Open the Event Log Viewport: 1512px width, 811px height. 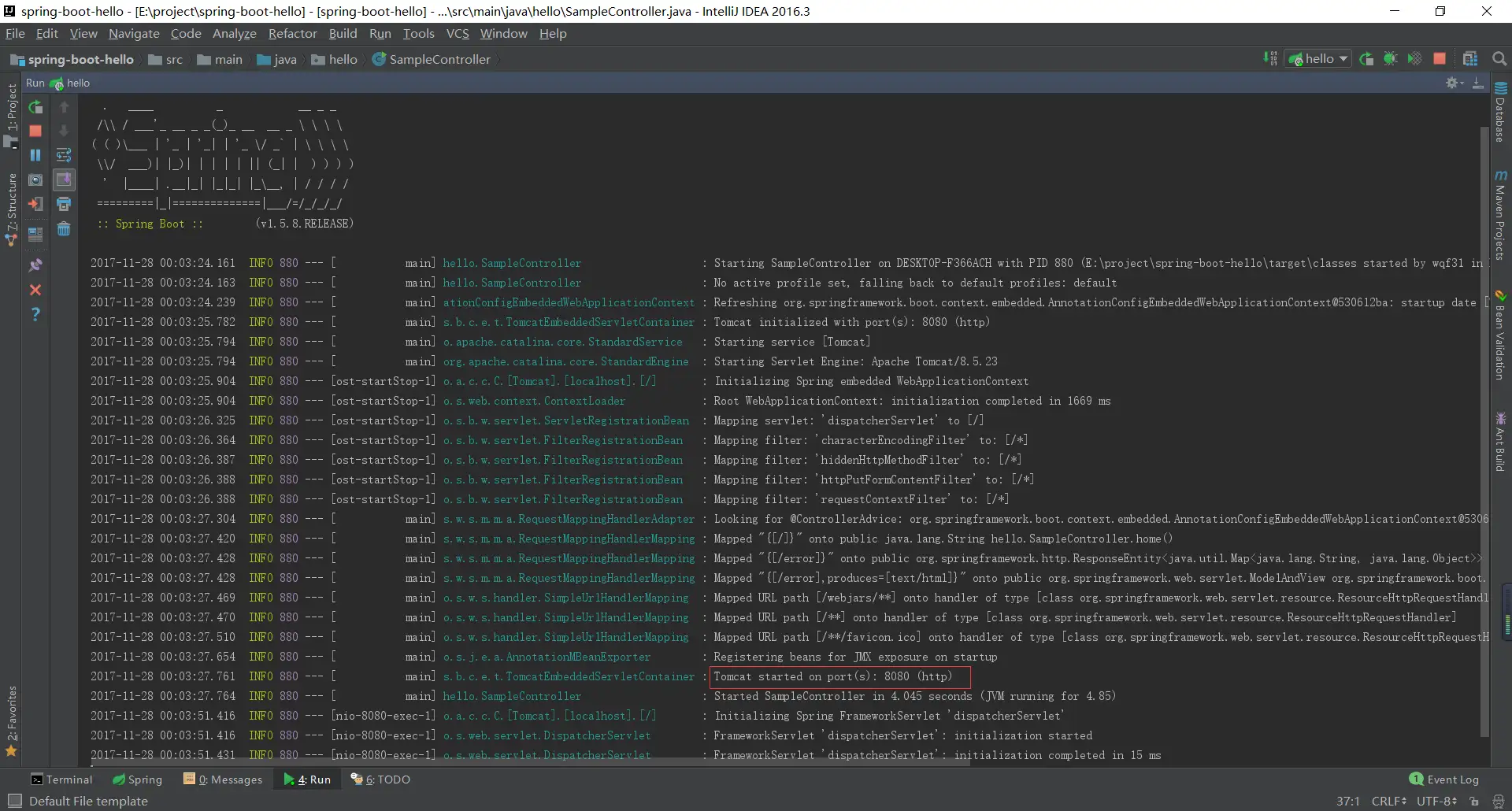1444,780
